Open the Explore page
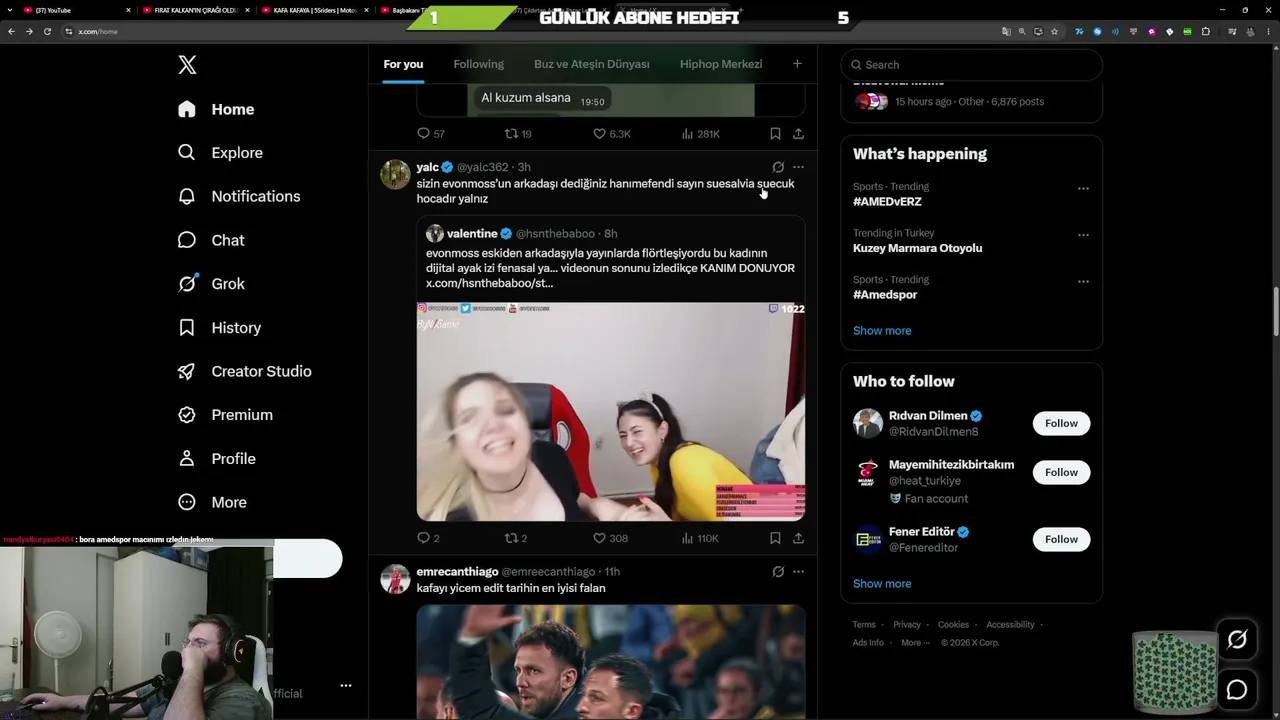Viewport: 1280px width, 720px height. click(x=220, y=153)
